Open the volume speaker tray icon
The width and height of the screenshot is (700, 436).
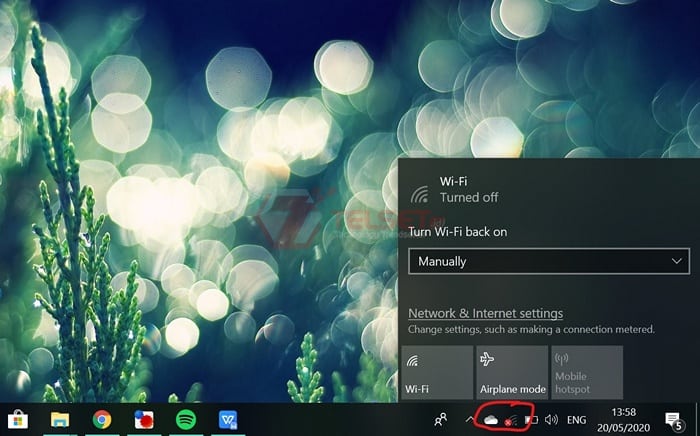551,420
